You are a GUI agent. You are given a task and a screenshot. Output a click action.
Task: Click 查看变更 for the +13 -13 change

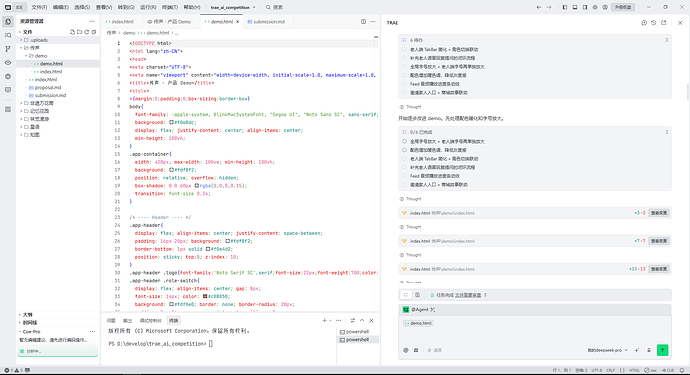(659, 269)
